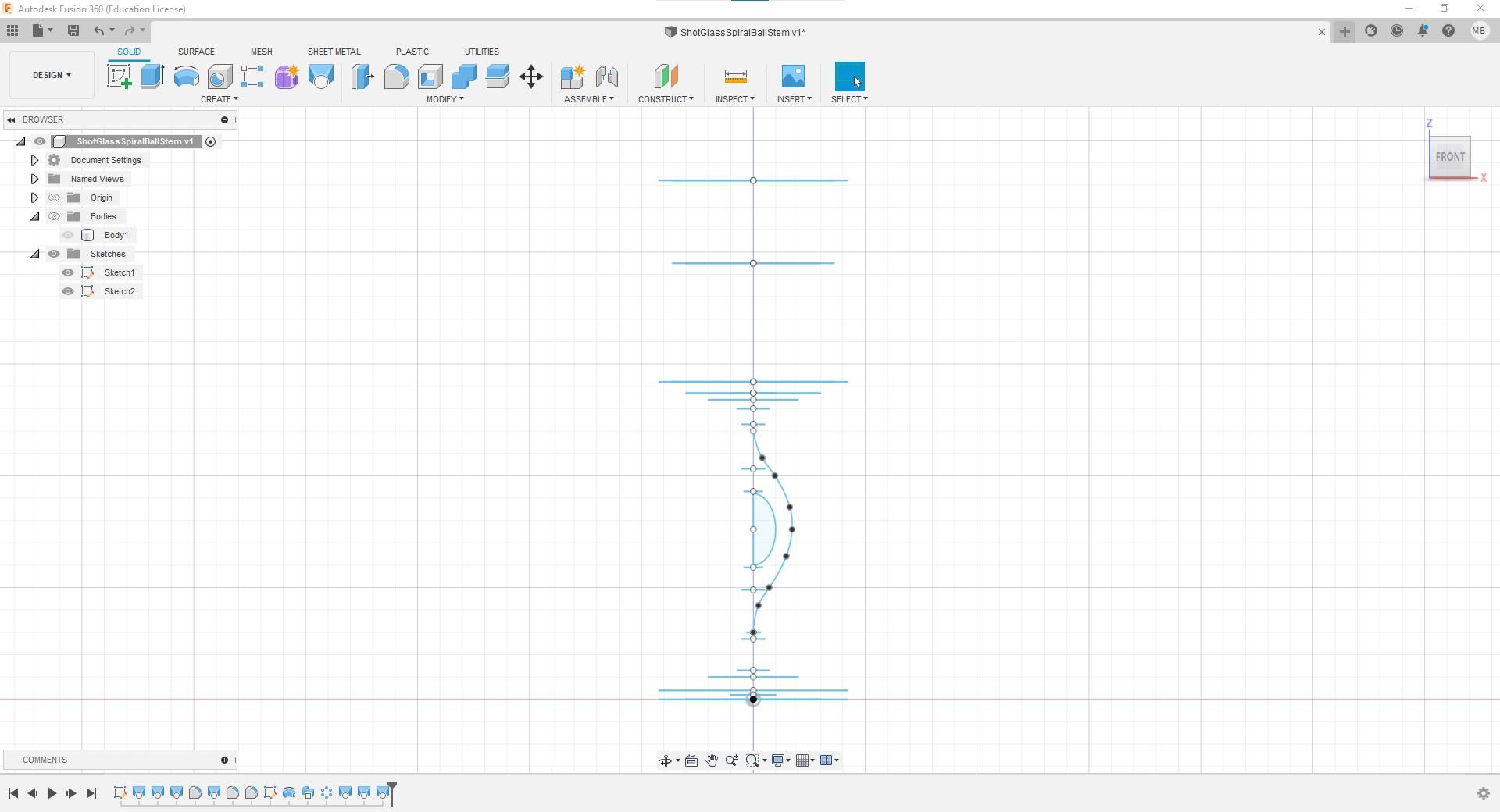Jump to the timeline end
This screenshot has height=812, width=1500.
(x=91, y=793)
